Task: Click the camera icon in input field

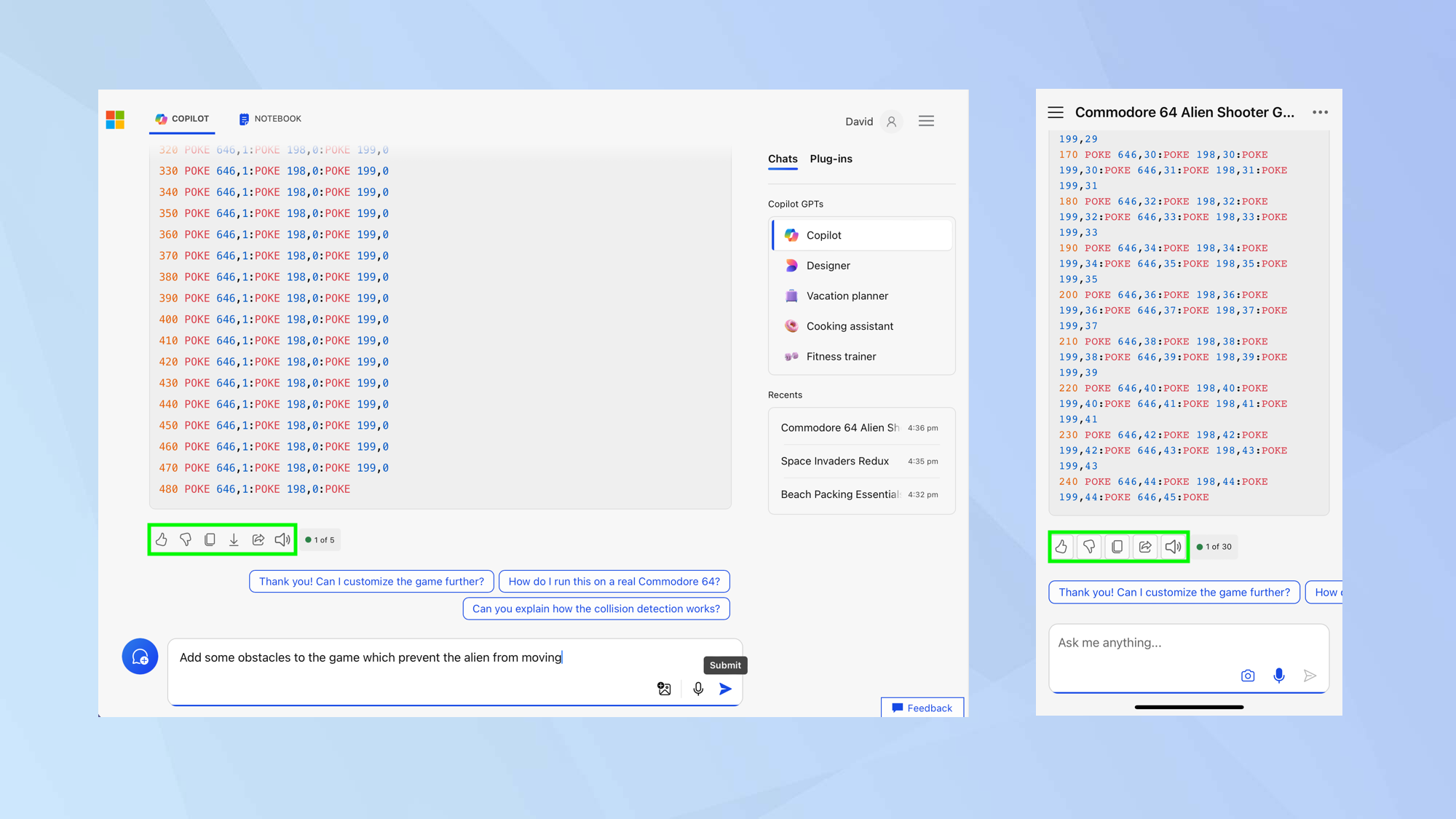Action: point(1248,676)
